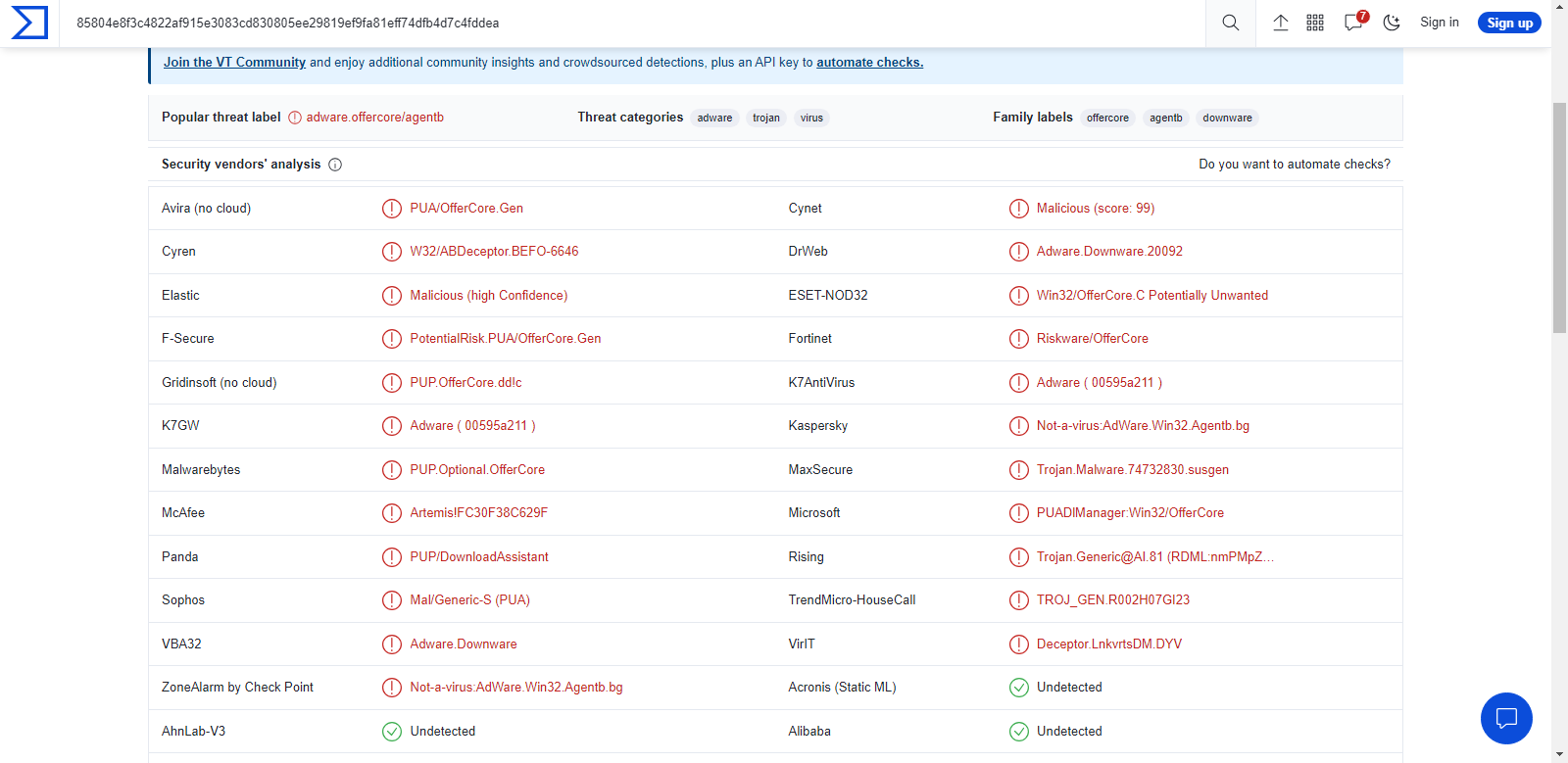
Task: Click the alert icon in VBA32 row
Action: pyautogui.click(x=392, y=644)
